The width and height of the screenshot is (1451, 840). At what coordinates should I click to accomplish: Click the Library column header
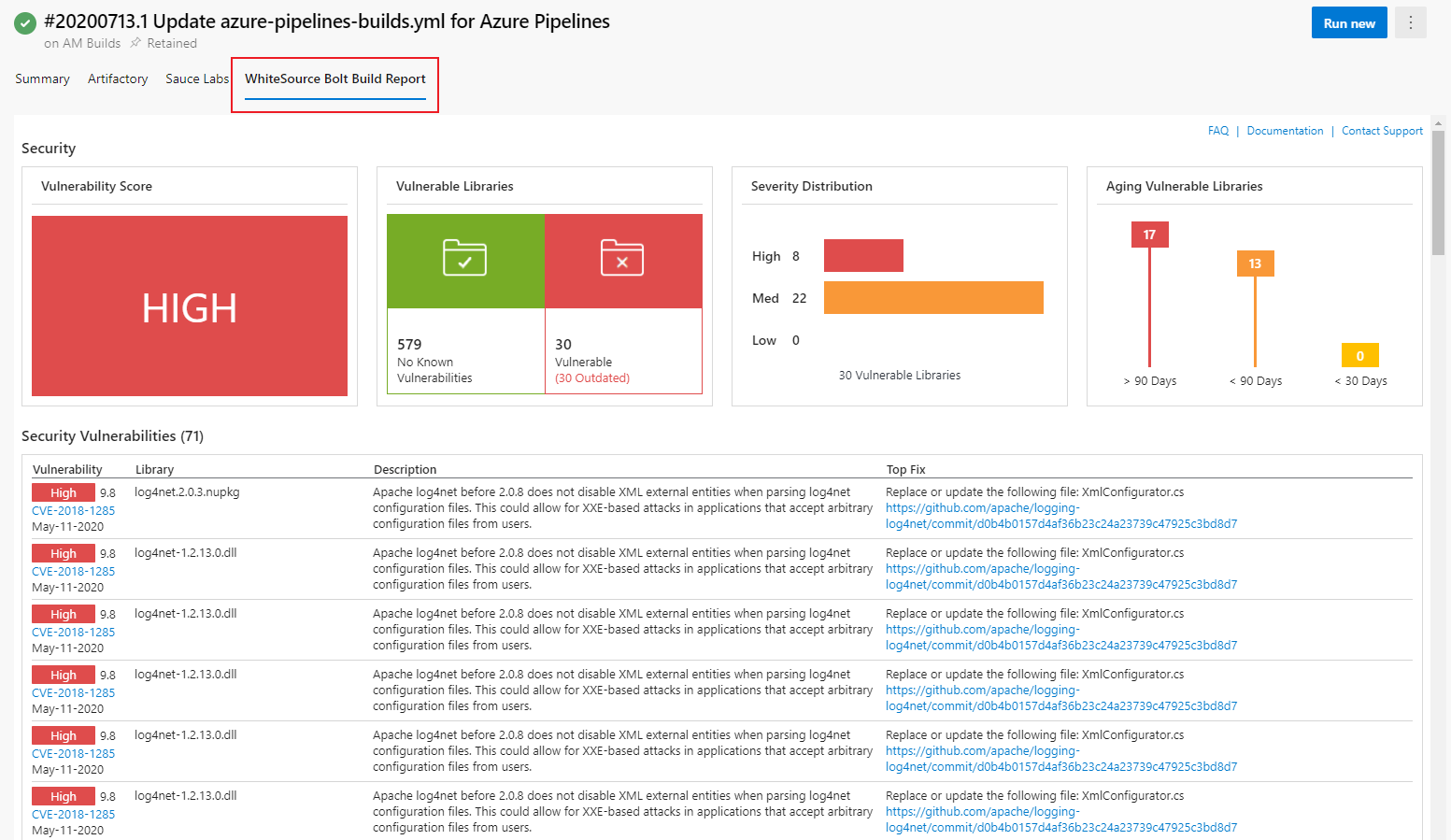(155, 469)
